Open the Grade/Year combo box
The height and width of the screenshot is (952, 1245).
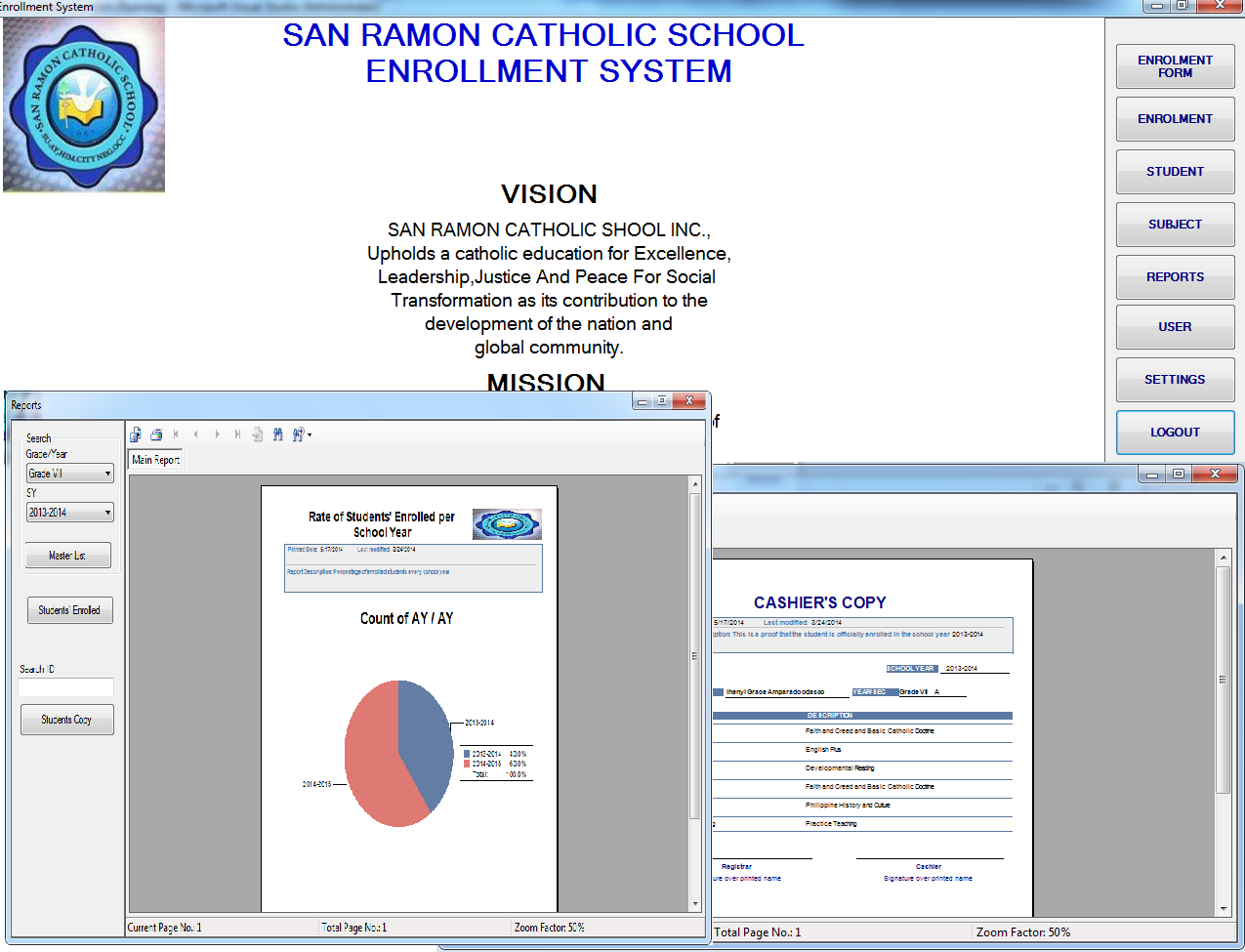(70, 474)
